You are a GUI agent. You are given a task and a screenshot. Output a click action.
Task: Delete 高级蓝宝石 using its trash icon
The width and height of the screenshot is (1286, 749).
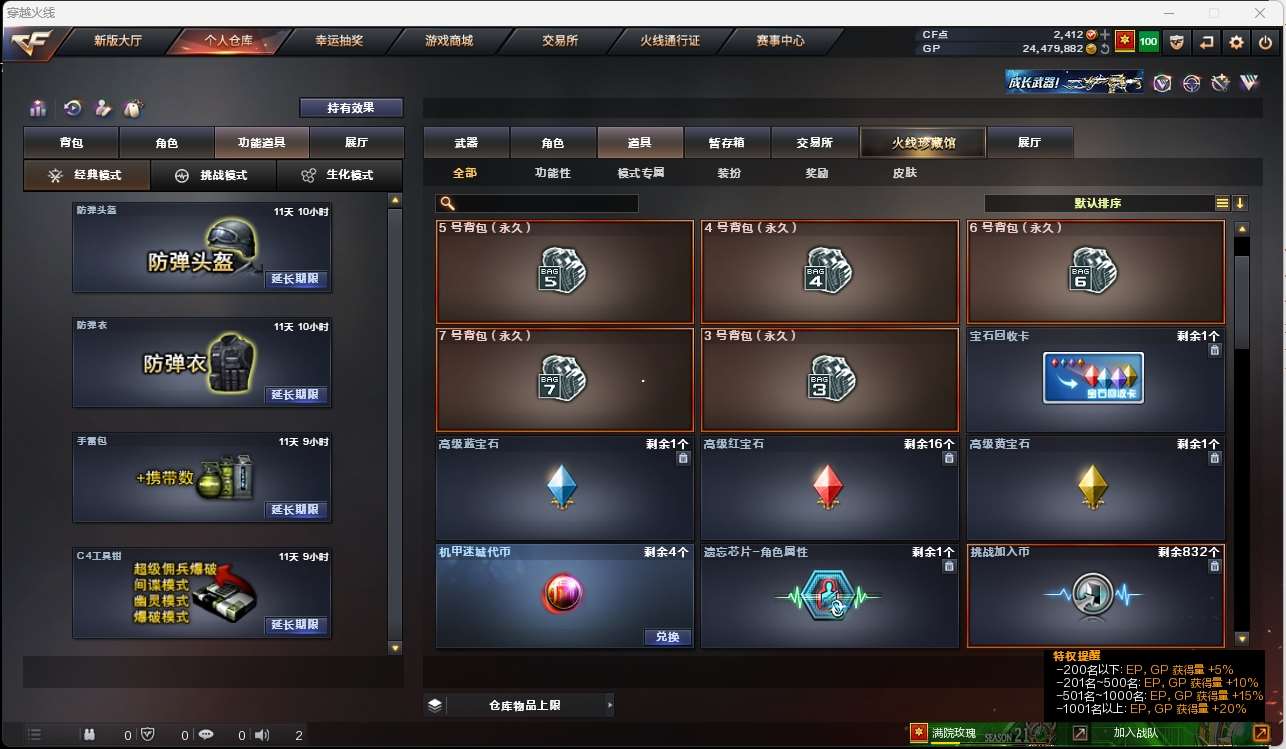coord(683,458)
